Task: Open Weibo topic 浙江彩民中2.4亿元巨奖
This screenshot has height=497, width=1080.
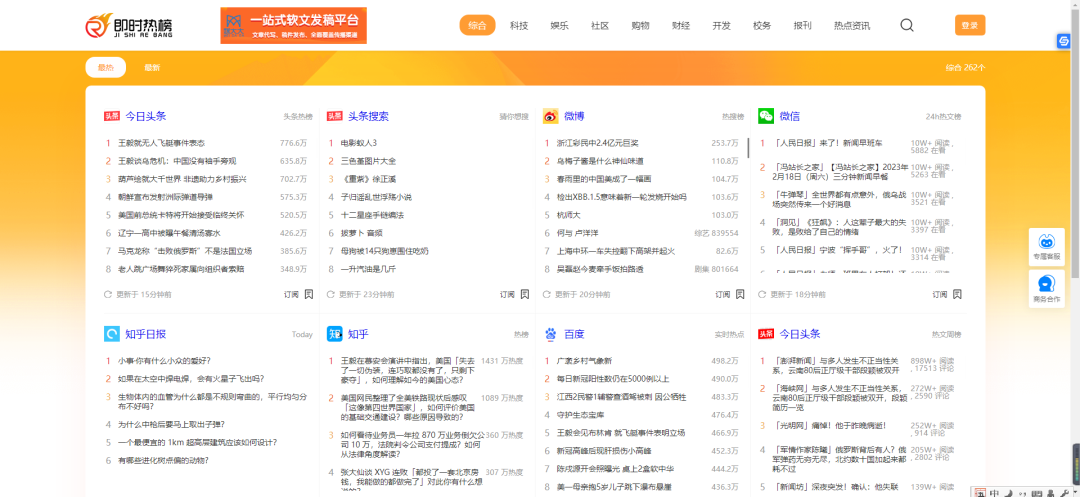Action: pyautogui.click(x=598, y=143)
